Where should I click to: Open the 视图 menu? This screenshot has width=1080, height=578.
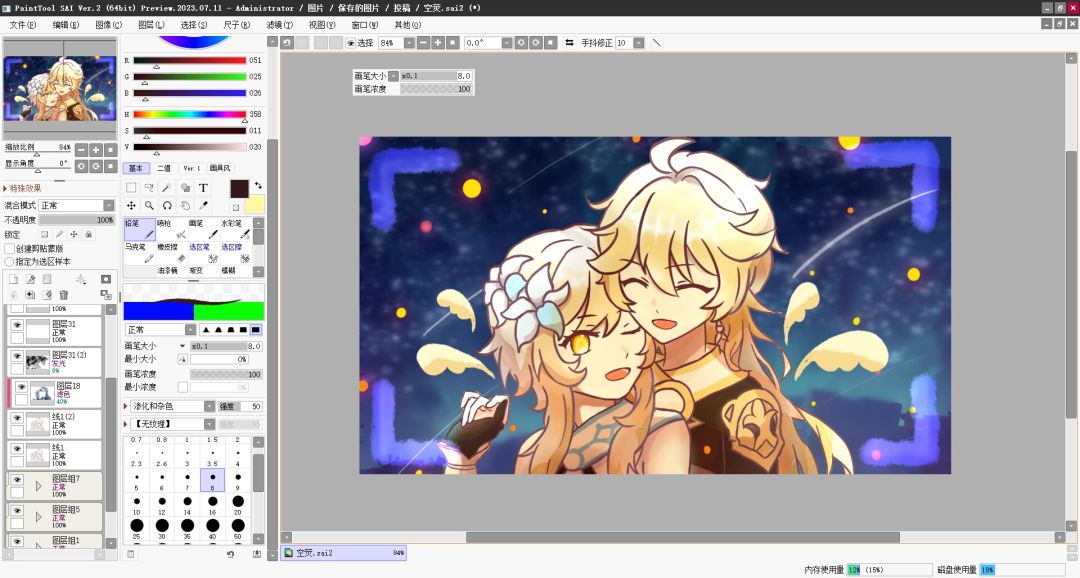322,25
